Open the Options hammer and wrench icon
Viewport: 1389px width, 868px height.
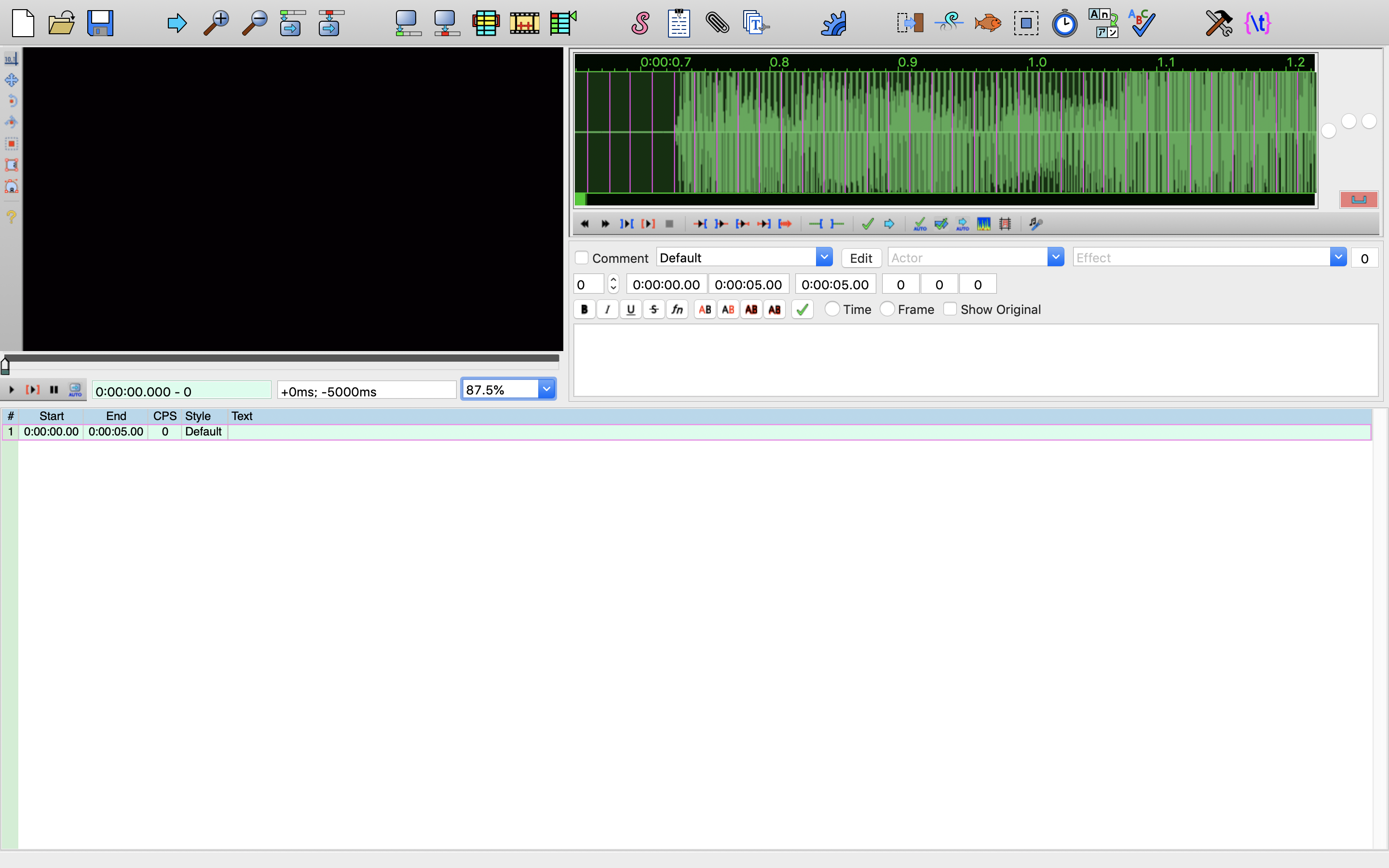1219,24
